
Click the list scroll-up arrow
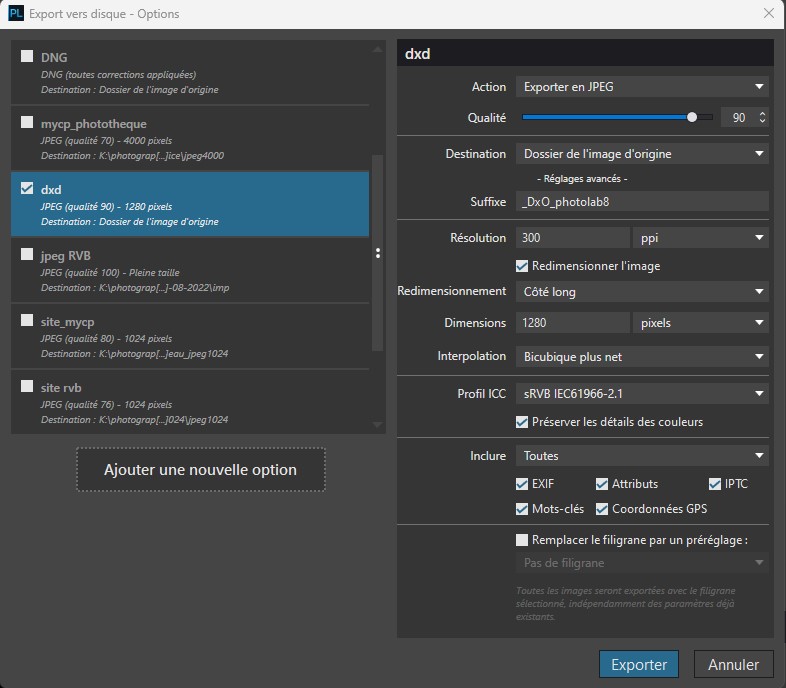[378, 50]
